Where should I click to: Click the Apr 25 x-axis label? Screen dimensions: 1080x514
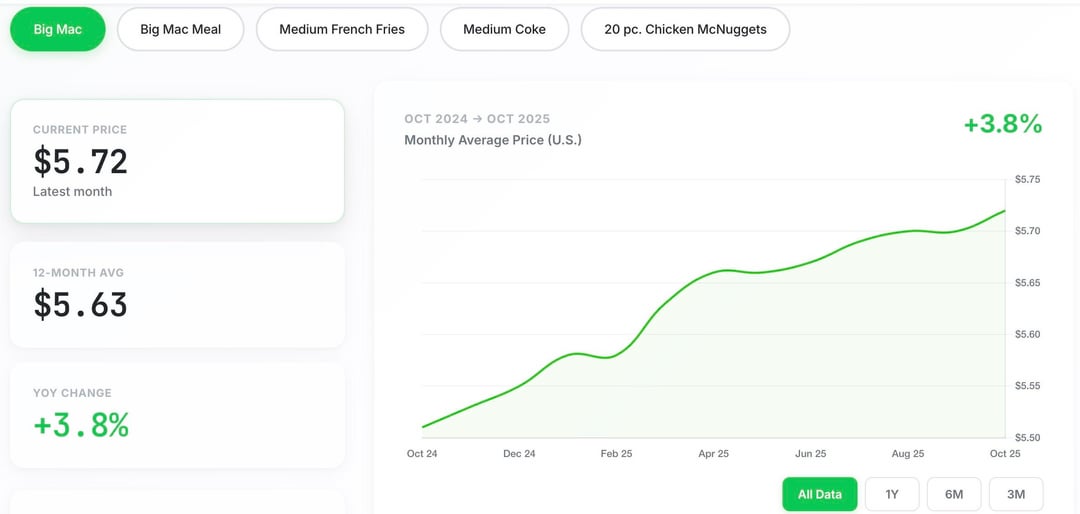click(x=713, y=454)
